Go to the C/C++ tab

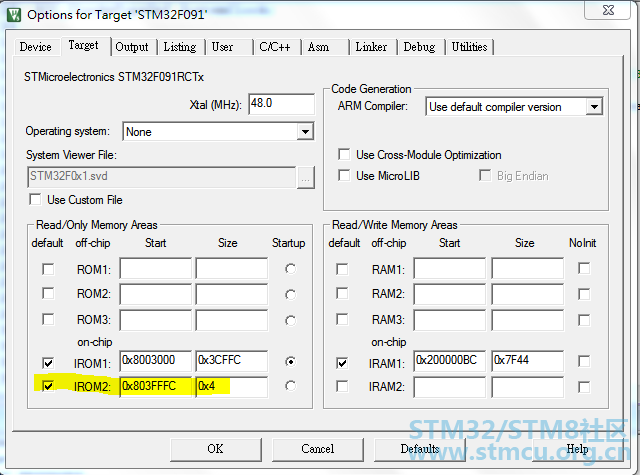(x=275, y=47)
